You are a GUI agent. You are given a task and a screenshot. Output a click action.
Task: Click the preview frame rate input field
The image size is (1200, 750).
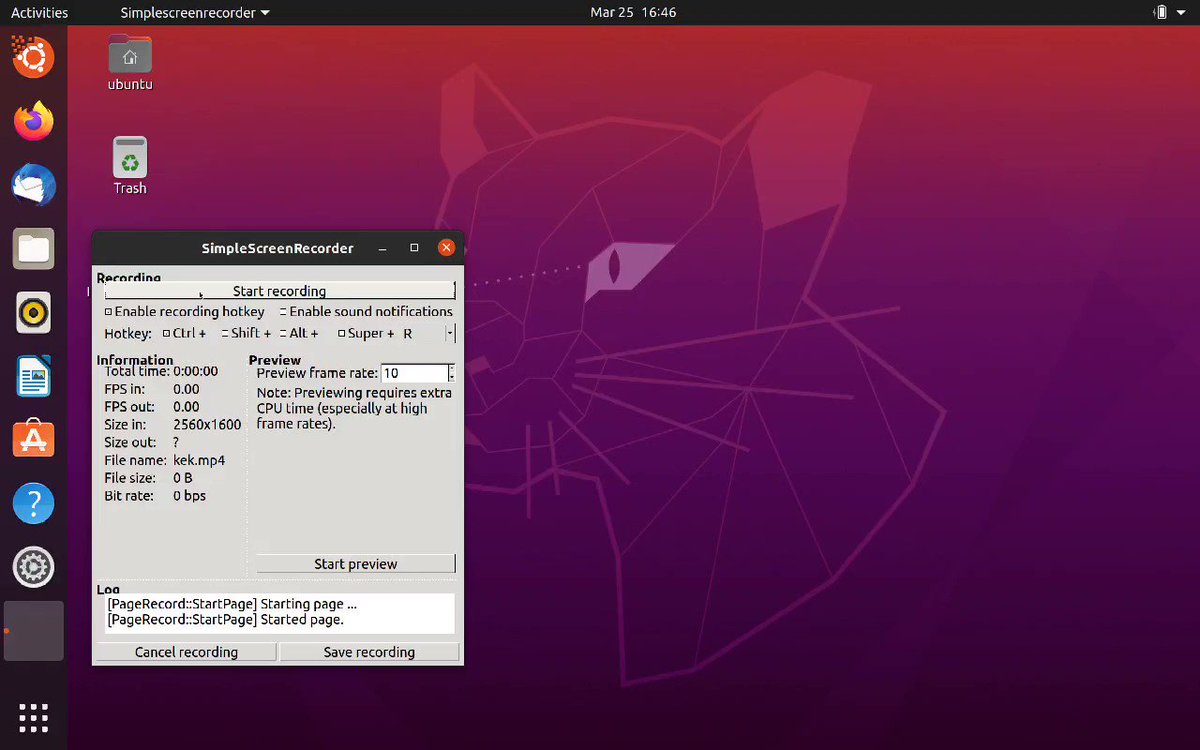coord(414,373)
